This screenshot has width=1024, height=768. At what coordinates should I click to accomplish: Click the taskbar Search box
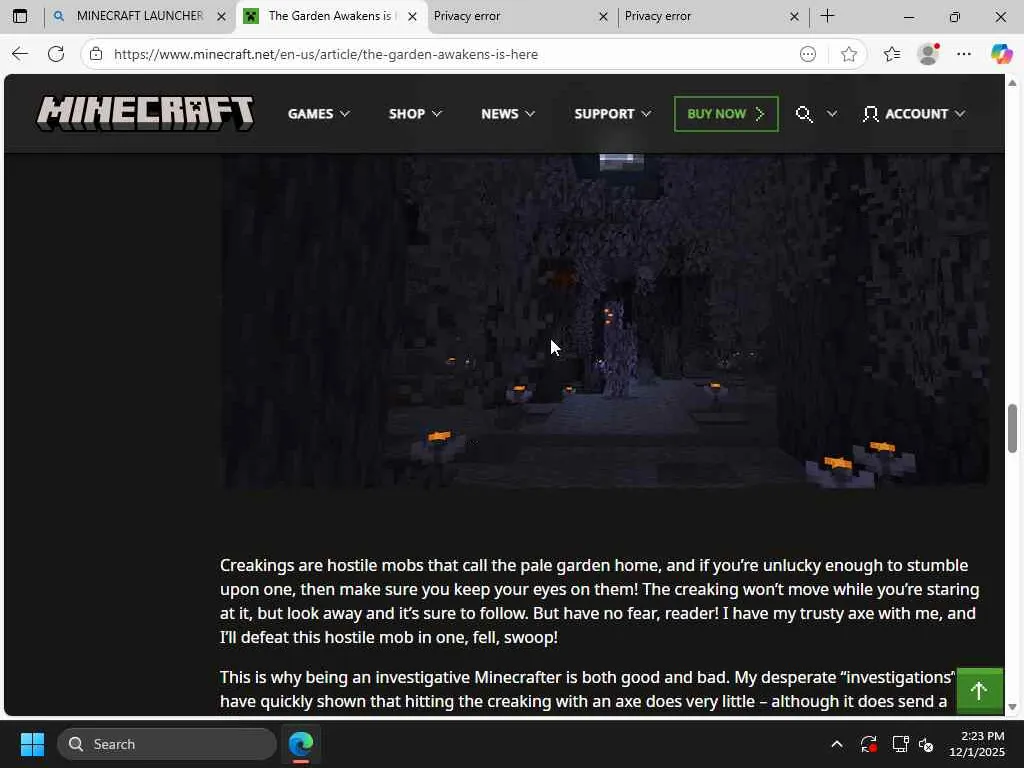[x=167, y=744]
